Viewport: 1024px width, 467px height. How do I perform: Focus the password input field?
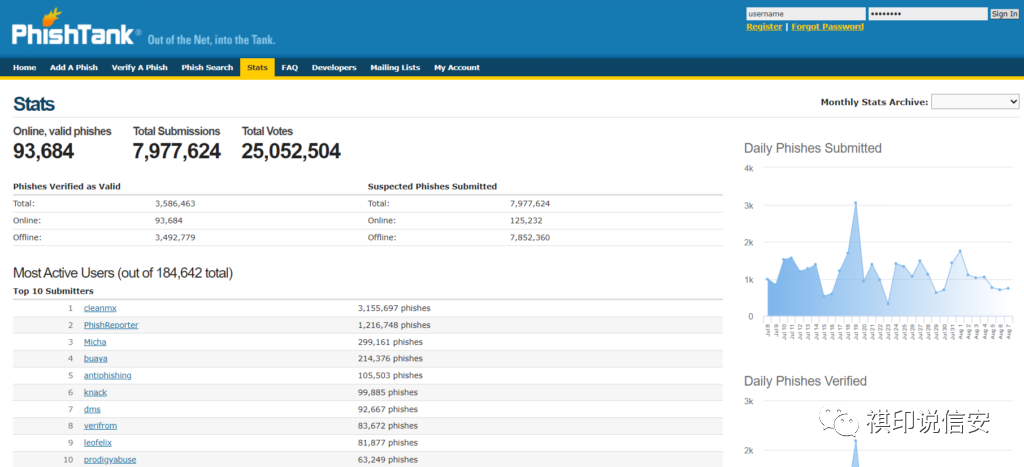click(927, 14)
